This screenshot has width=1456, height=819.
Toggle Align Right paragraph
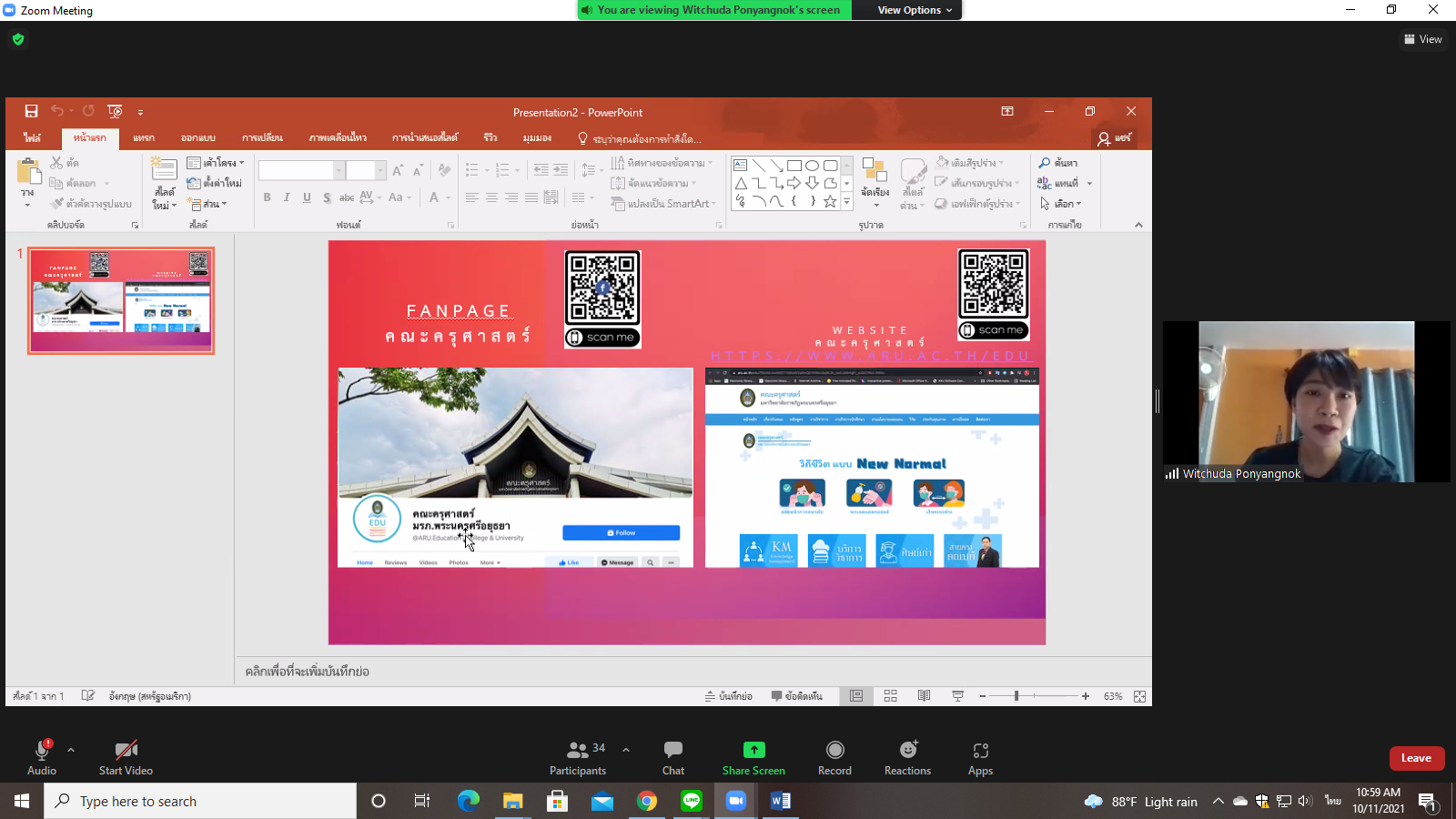coord(511,197)
